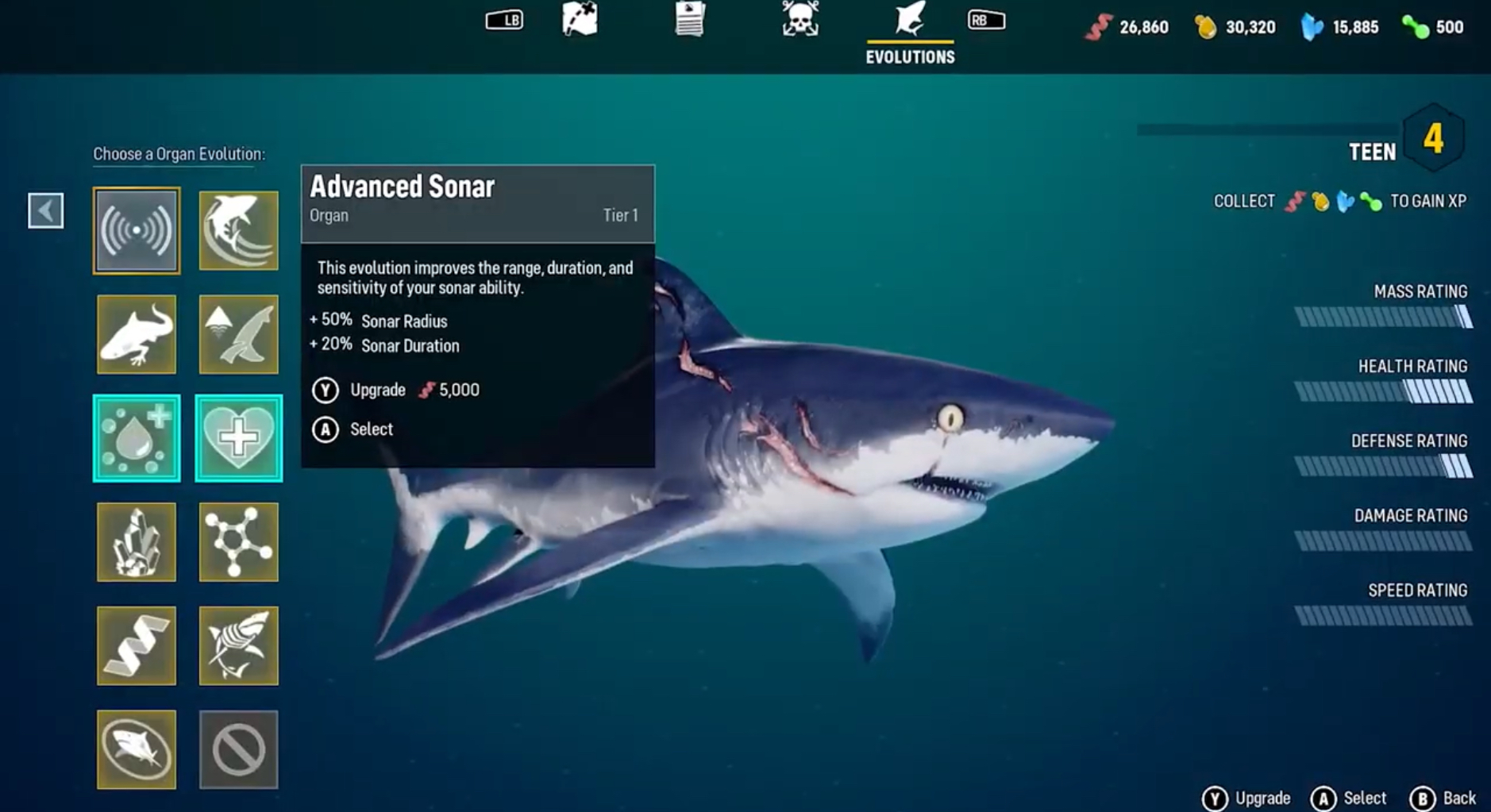
Task: Choose the shark in circle evolution icon
Action: click(x=137, y=750)
